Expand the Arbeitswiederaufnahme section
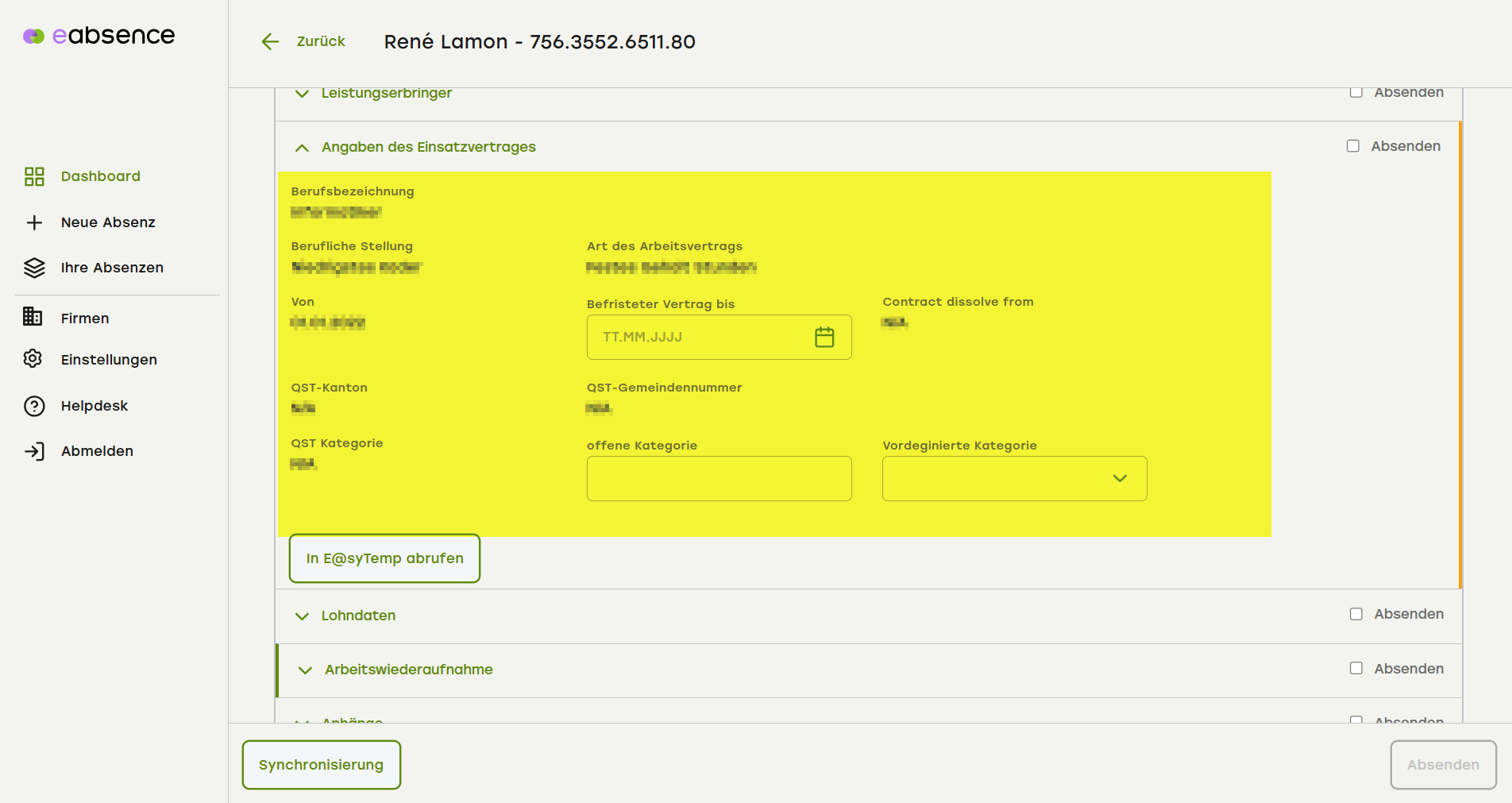 [305, 670]
